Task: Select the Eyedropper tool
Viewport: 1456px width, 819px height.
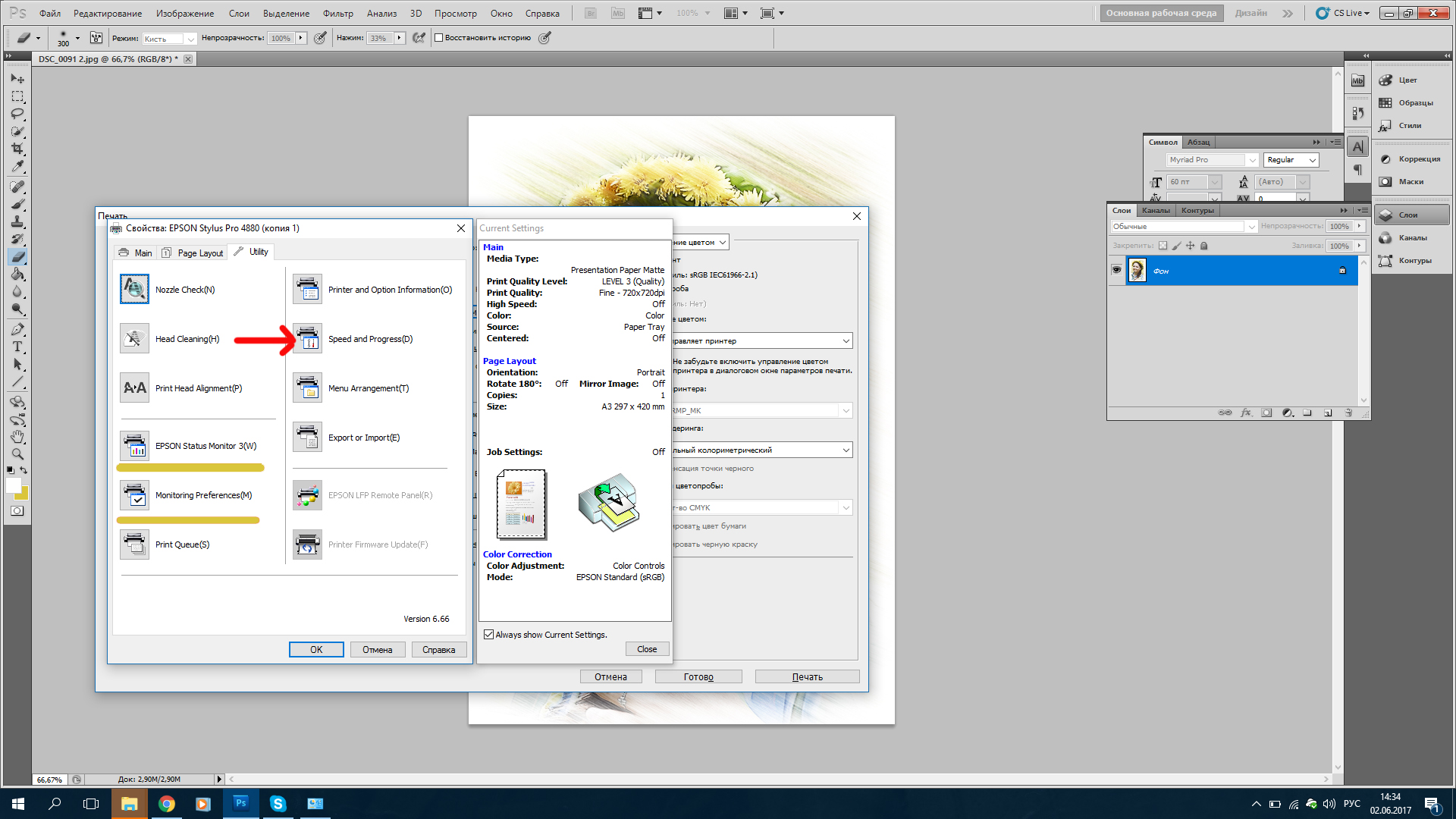Action: [17, 166]
